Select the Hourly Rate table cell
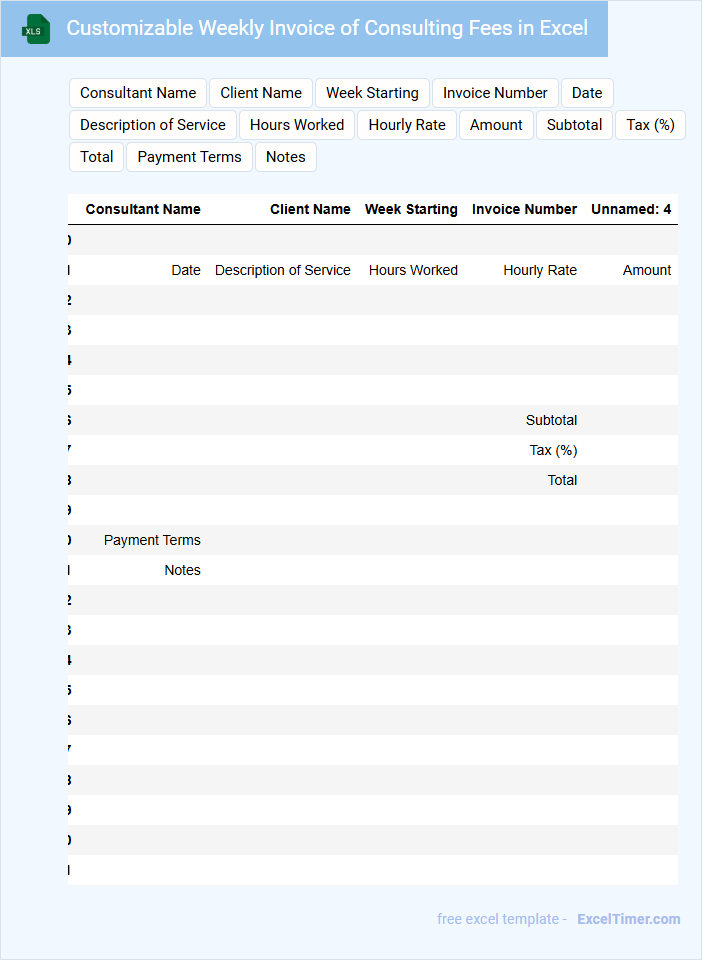 point(540,270)
